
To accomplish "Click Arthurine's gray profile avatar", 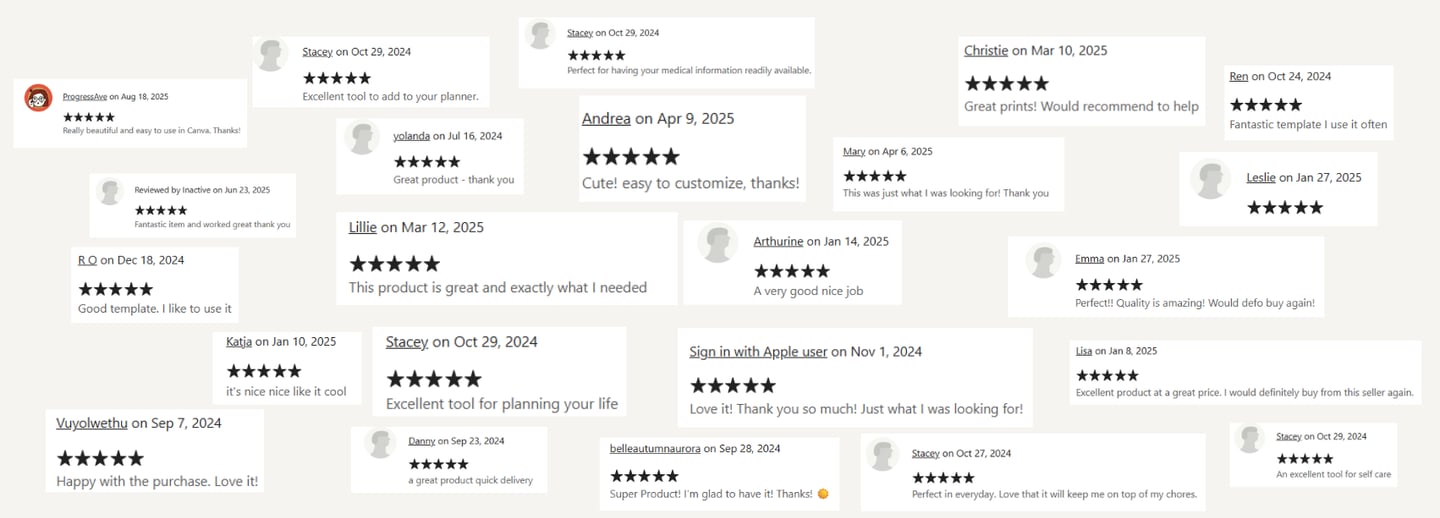I will click(718, 244).
